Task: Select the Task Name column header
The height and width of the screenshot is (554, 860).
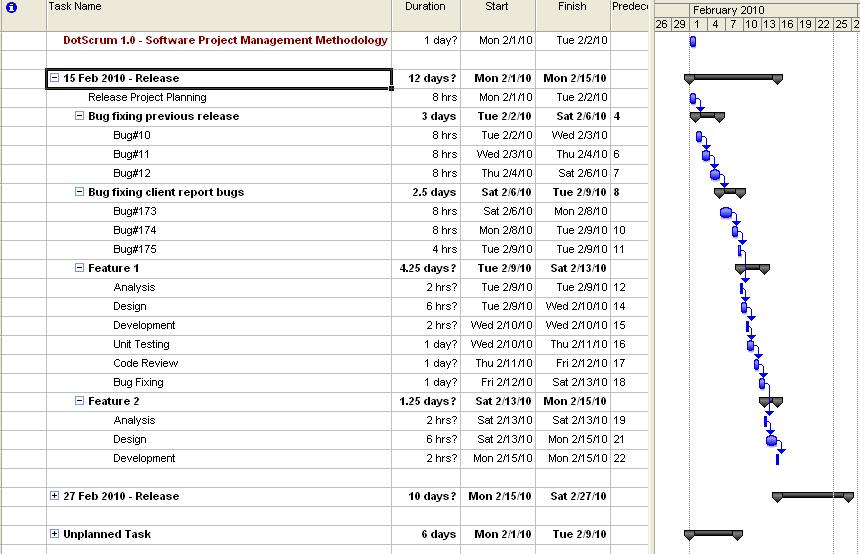Action: (x=219, y=15)
